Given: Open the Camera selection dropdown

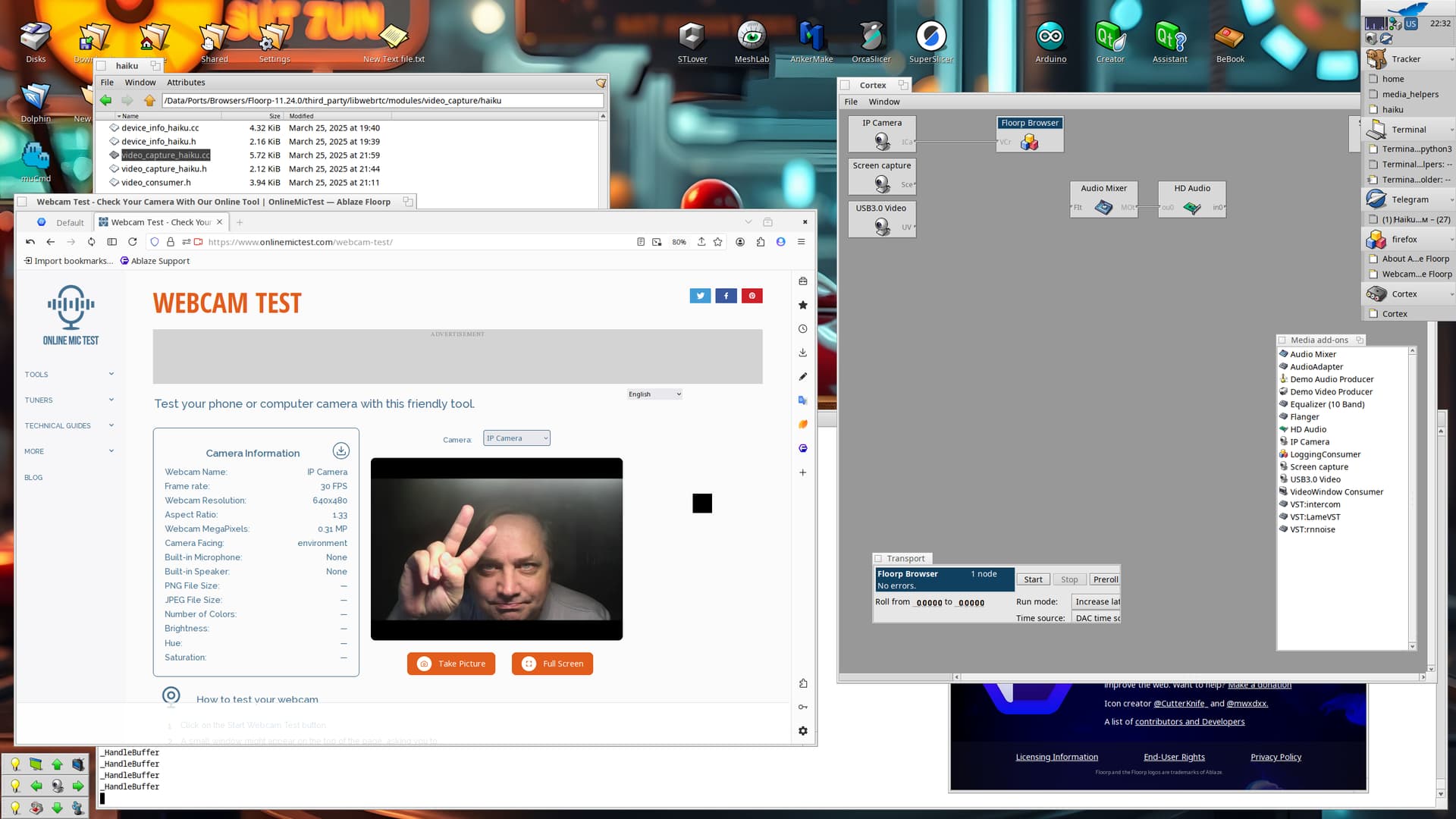Looking at the screenshot, I should click(516, 438).
